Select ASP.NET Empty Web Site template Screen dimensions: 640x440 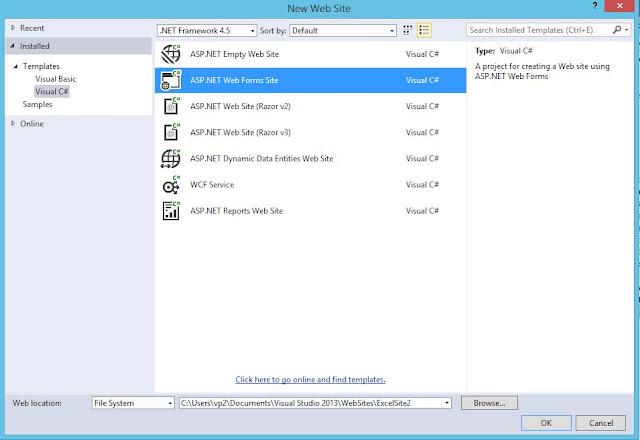pyautogui.click(x=310, y=54)
